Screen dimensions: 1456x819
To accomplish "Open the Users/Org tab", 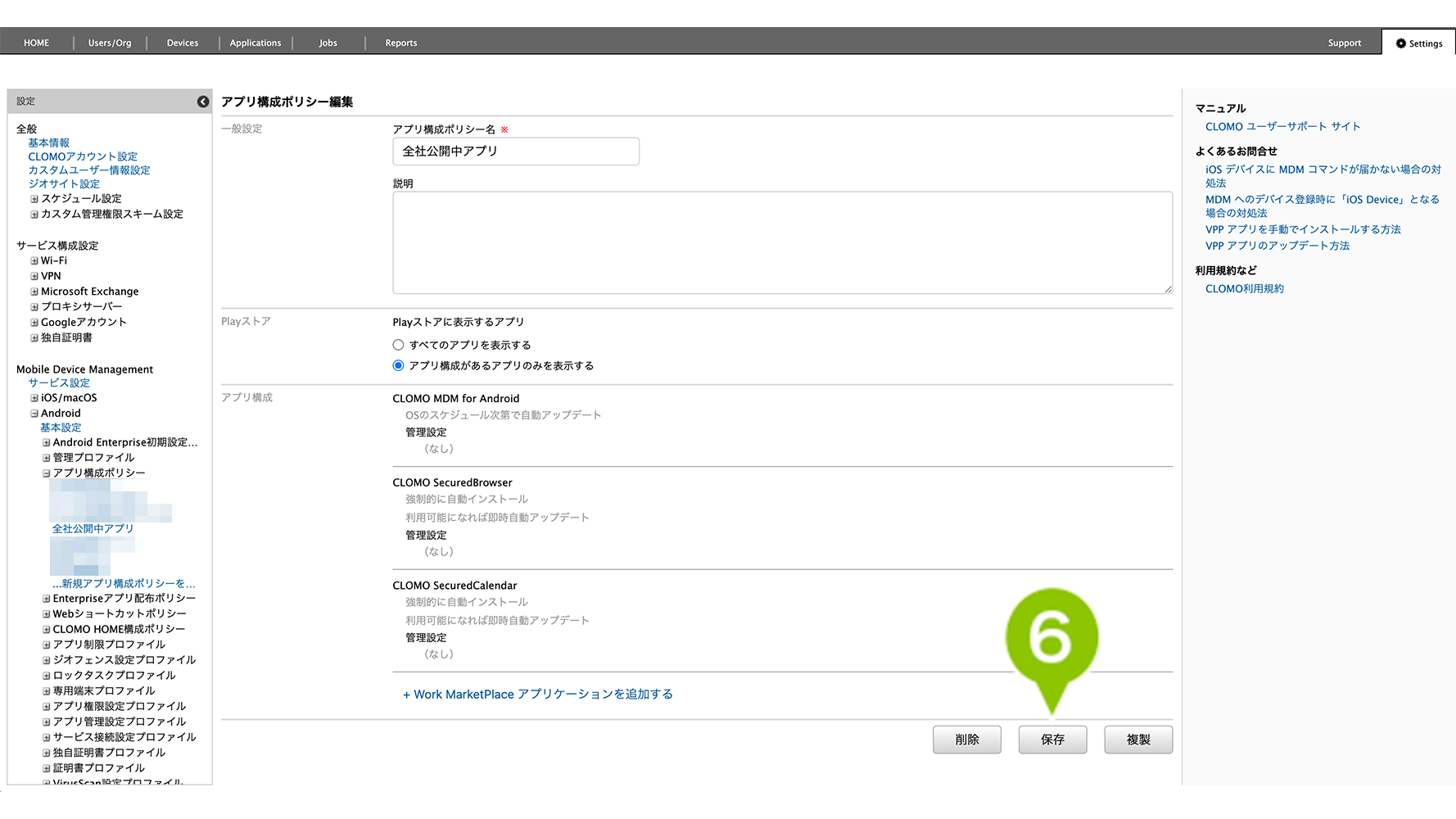I will click(110, 43).
